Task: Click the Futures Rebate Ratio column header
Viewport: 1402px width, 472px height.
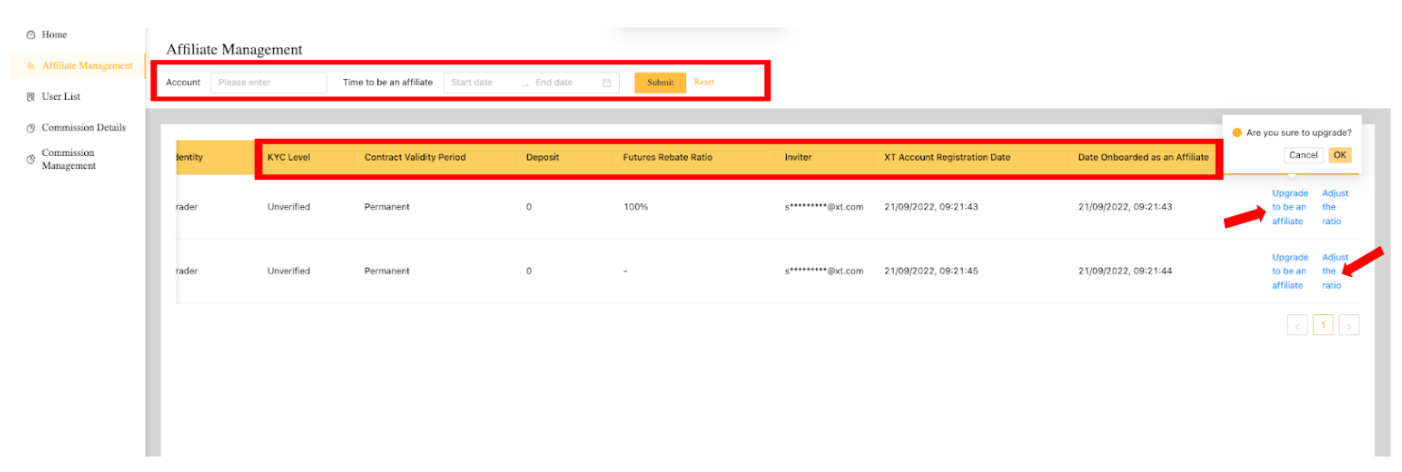Action: click(x=667, y=158)
